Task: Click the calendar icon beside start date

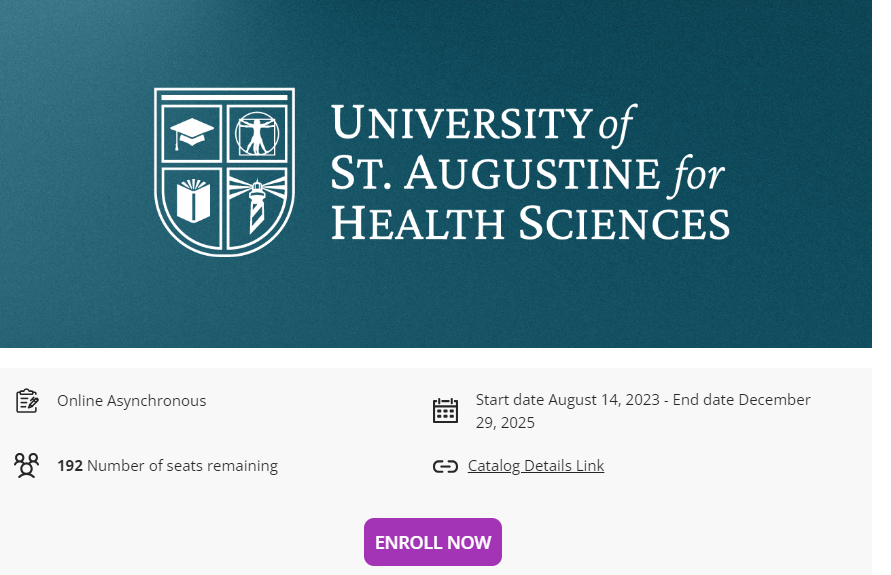Action: [x=445, y=410]
